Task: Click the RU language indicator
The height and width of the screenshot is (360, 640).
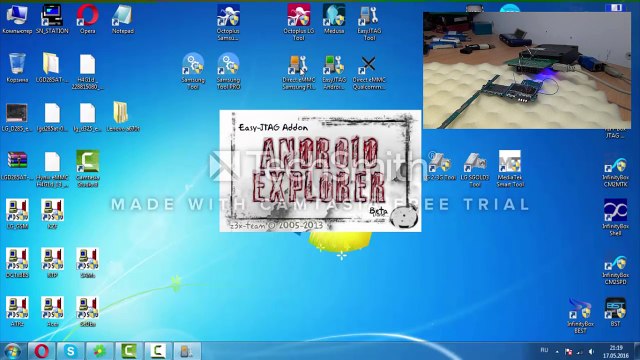Action: click(544, 350)
